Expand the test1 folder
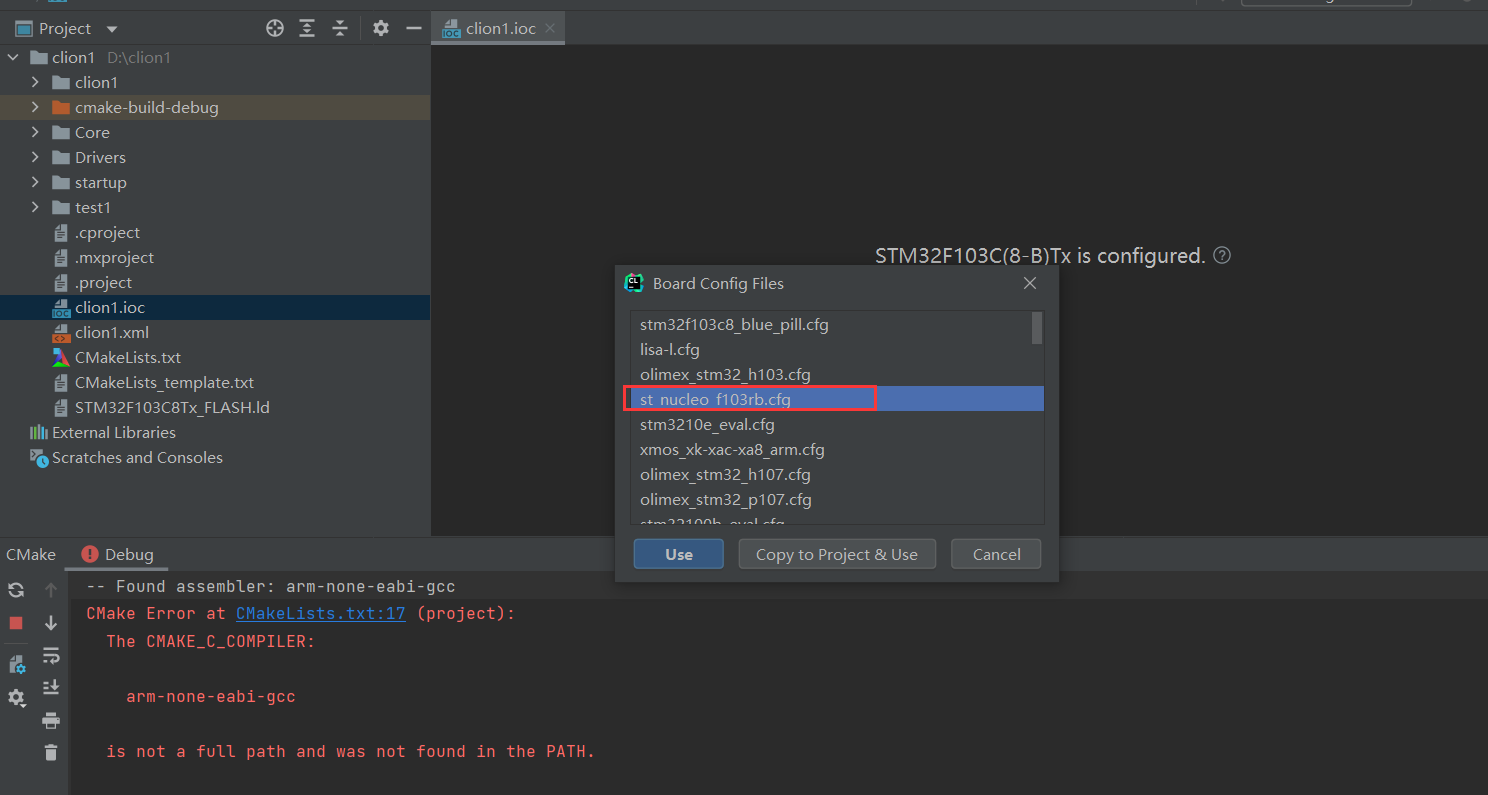This screenshot has width=1488, height=795. click(x=35, y=208)
